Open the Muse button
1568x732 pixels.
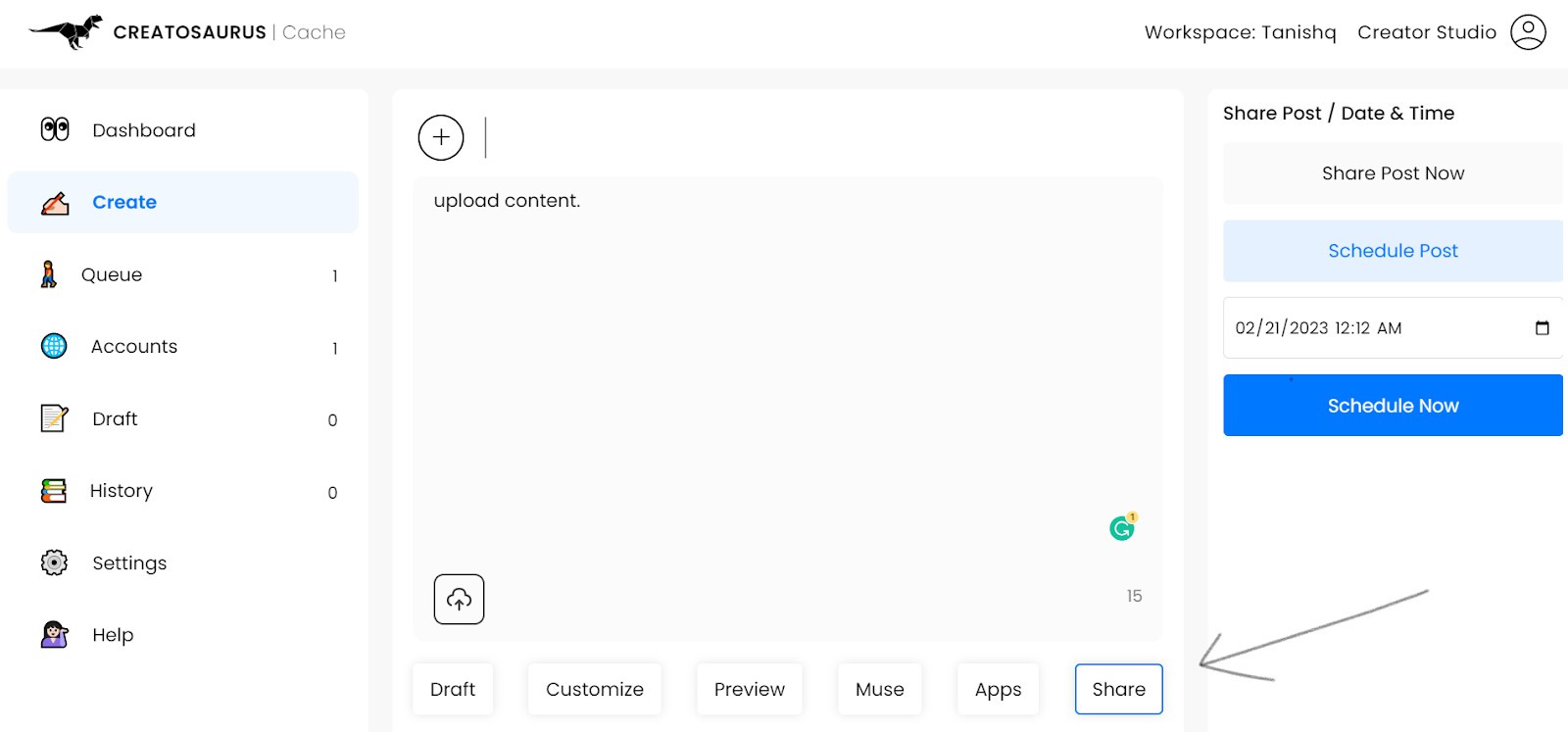click(880, 689)
